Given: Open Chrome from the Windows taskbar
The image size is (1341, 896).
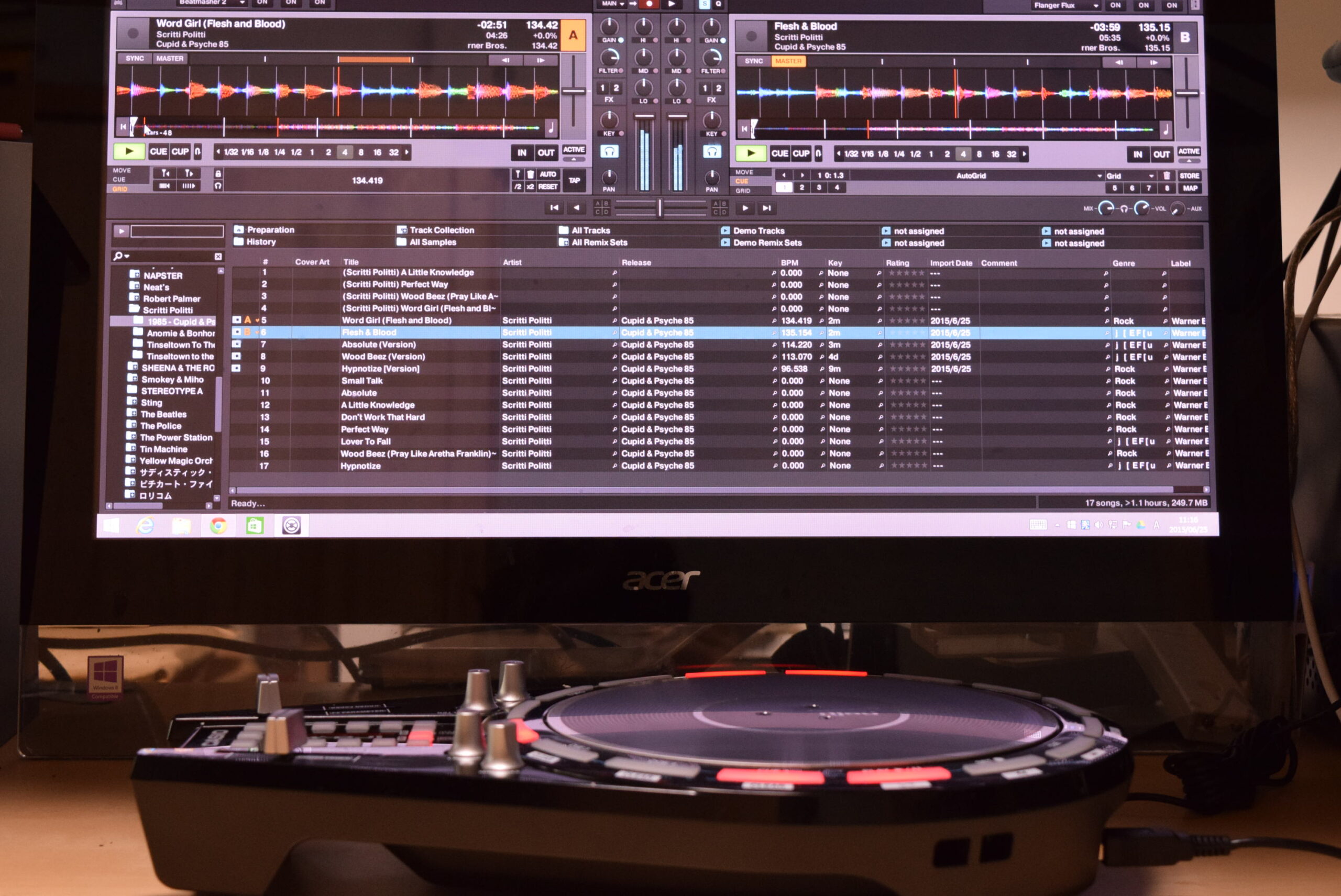Looking at the screenshot, I should tap(218, 525).
